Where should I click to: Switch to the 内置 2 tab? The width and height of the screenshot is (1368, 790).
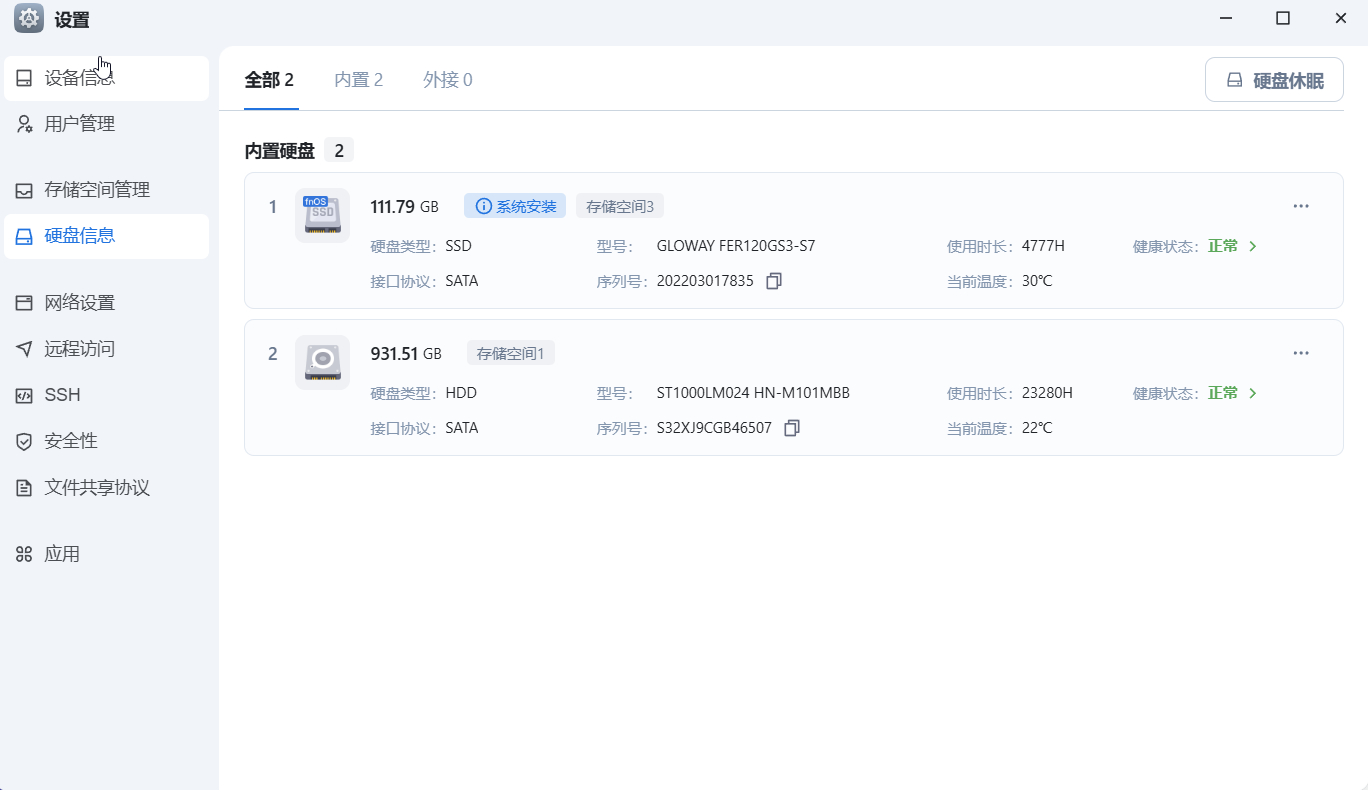(359, 80)
